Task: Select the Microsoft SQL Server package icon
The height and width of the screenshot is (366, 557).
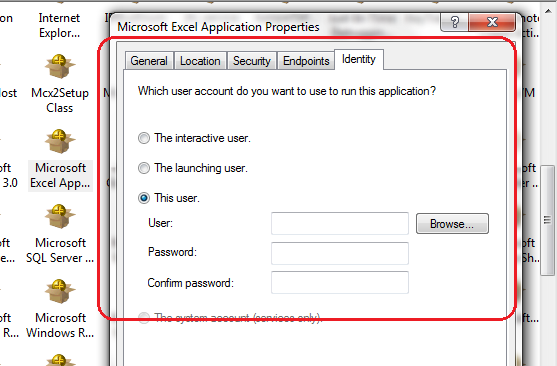Action: (x=60, y=216)
